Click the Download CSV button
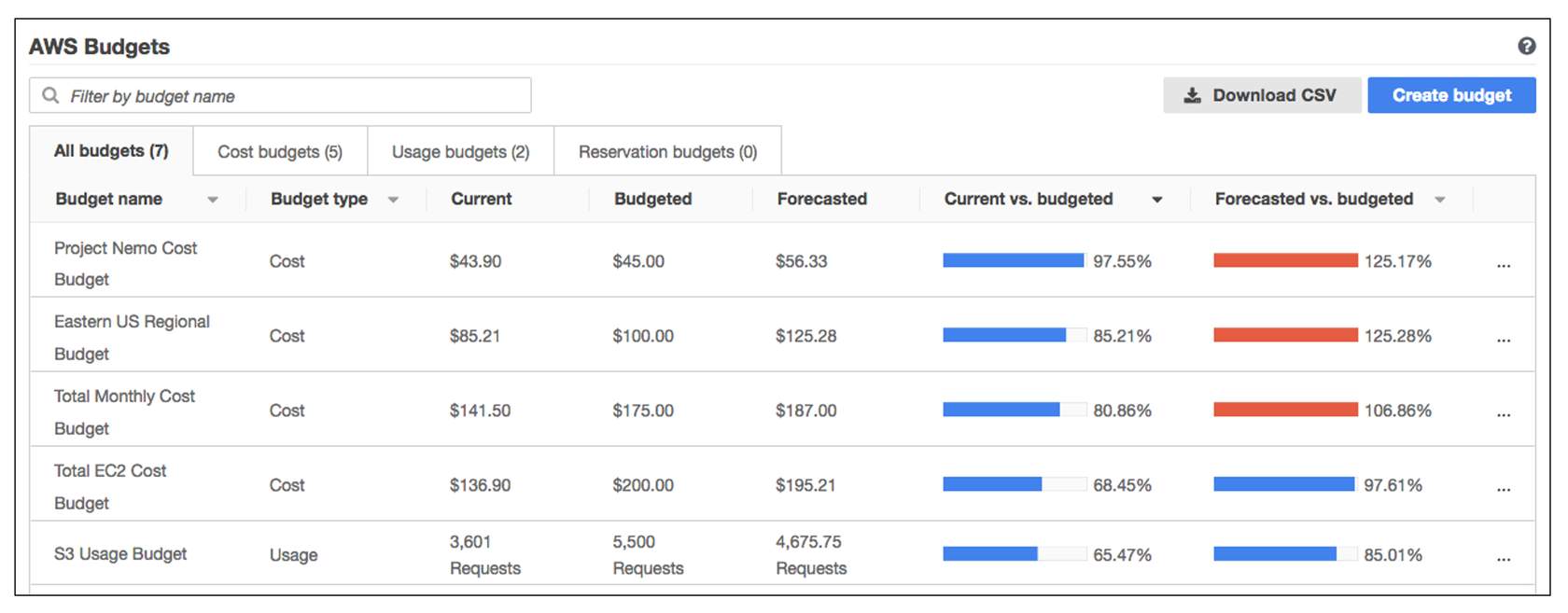 tap(1262, 95)
